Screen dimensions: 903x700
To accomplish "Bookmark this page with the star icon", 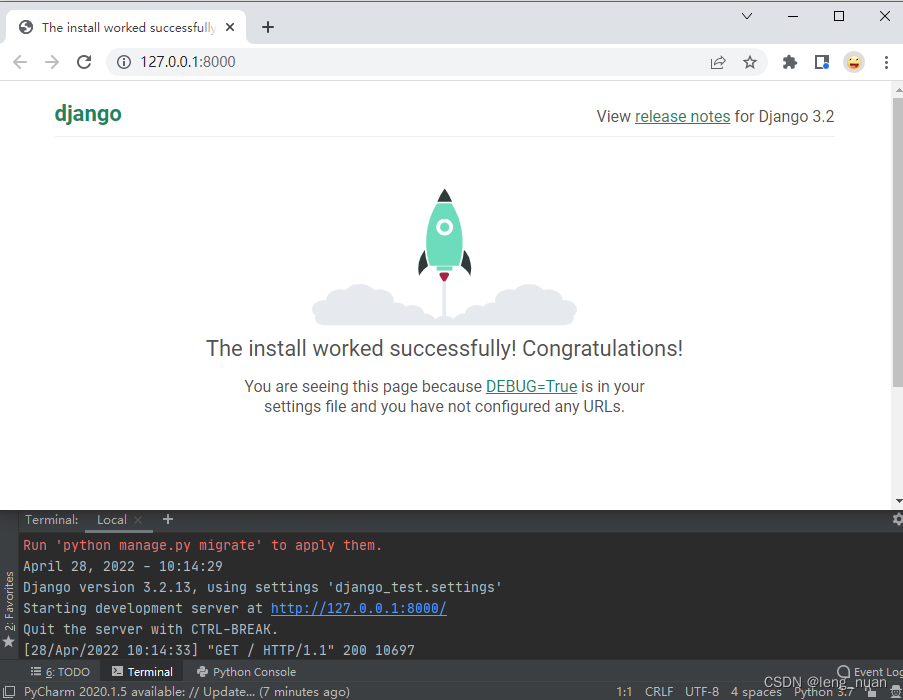I will tap(750, 62).
